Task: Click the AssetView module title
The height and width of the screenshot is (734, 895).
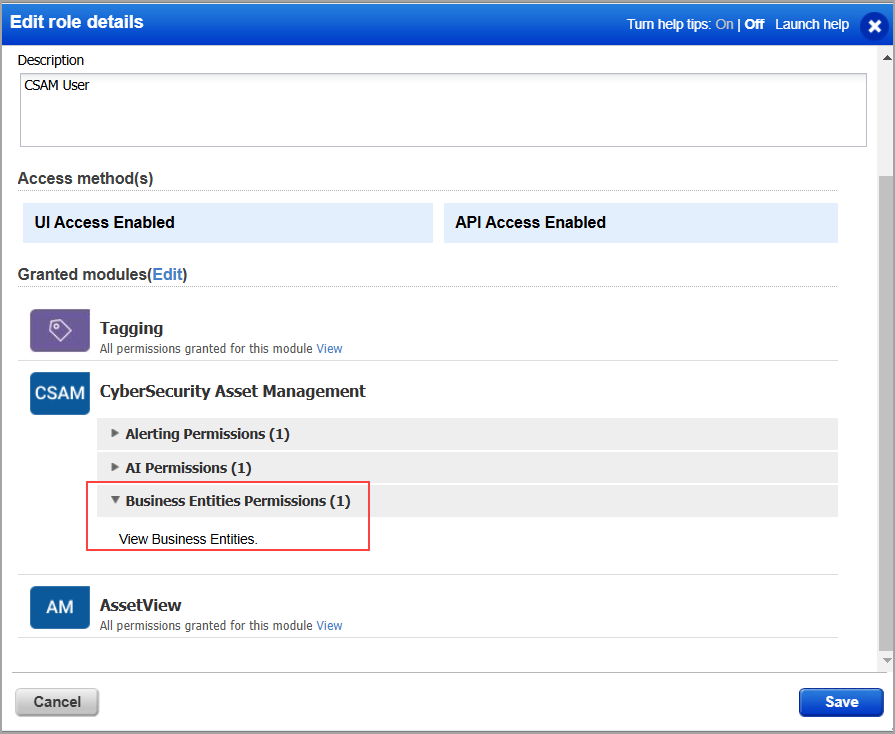Action: [140, 605]
